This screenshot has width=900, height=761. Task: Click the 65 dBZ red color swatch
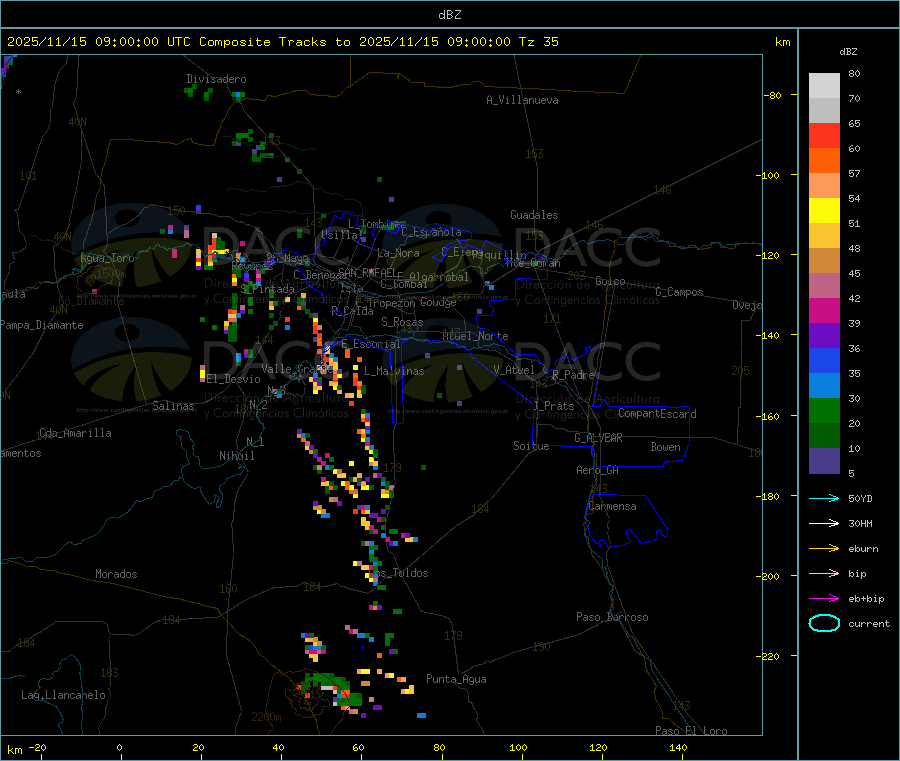coord(824,135)
